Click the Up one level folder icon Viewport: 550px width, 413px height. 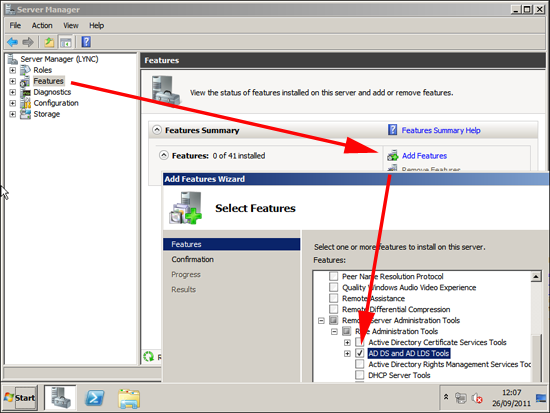[49, 42]
